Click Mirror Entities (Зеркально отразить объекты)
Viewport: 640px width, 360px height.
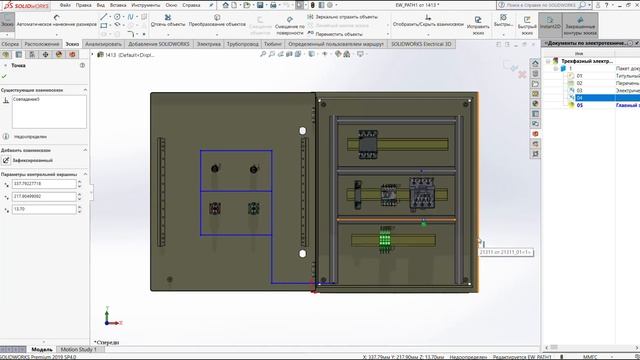point(343,17)
